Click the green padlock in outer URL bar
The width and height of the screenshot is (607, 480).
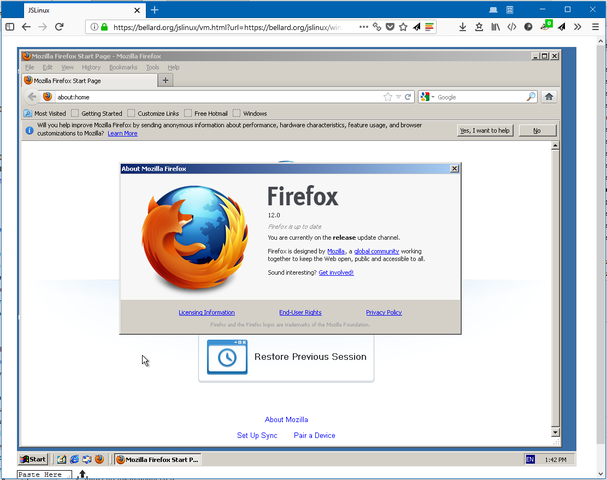click(104, 27)
